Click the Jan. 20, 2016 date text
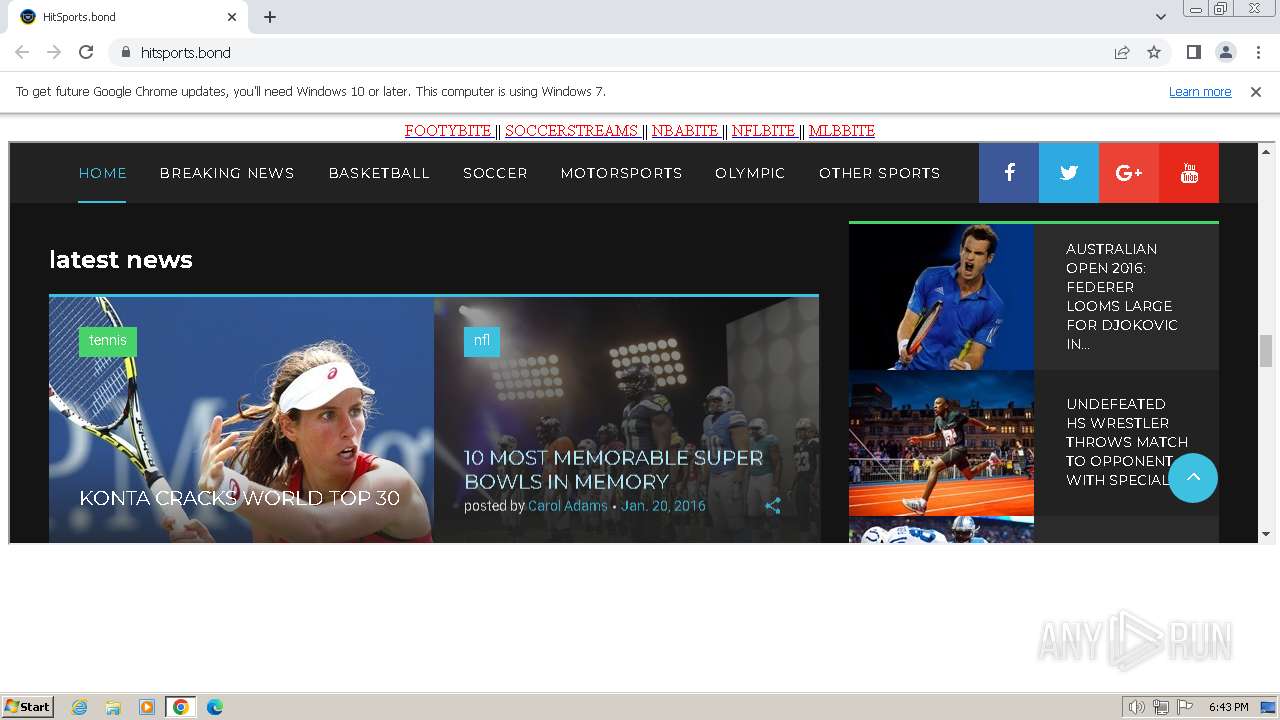 pyautogui.click(x=663, y=506)
